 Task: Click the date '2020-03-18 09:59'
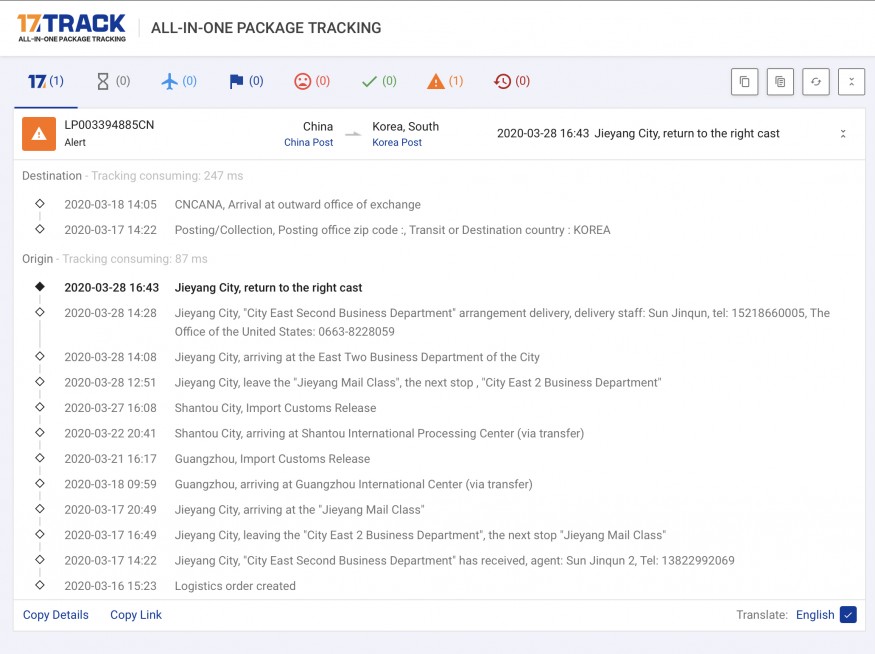click(110, 484)
